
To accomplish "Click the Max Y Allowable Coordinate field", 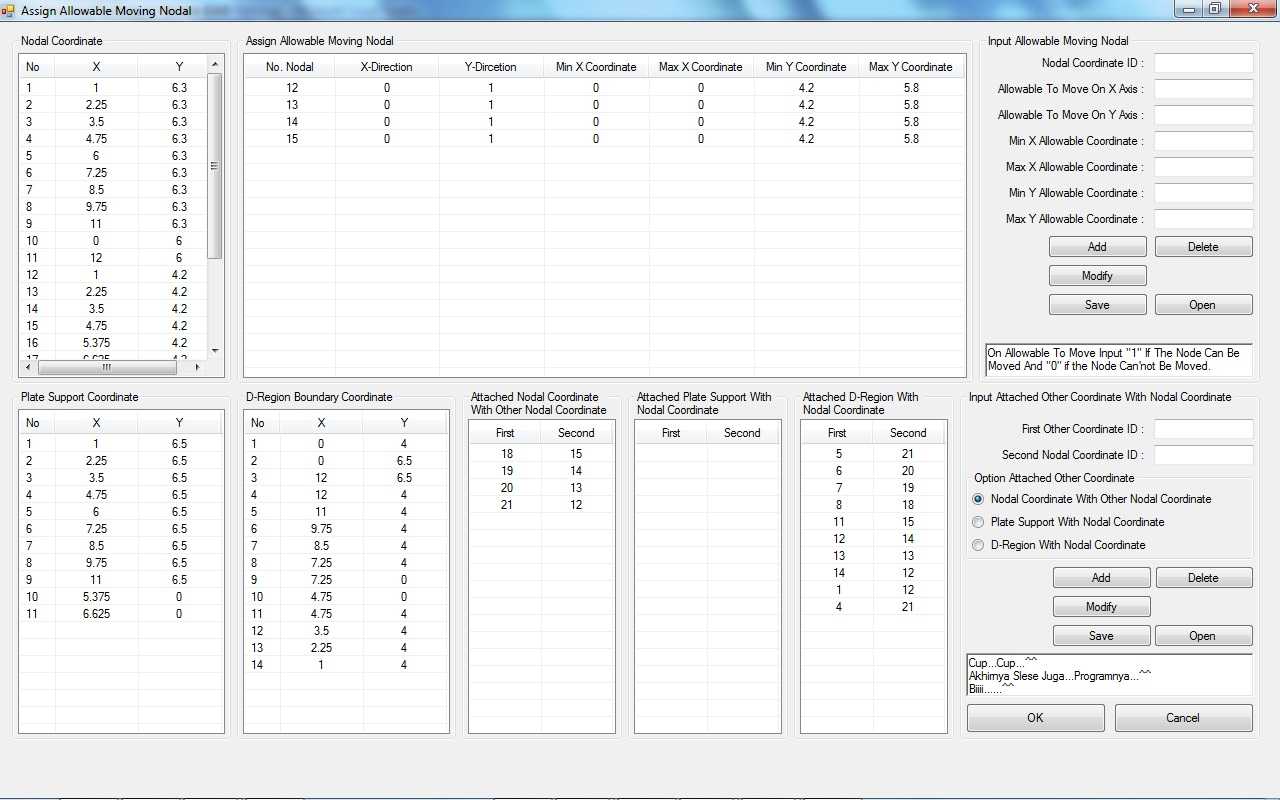I will (x=1203, y=219).
